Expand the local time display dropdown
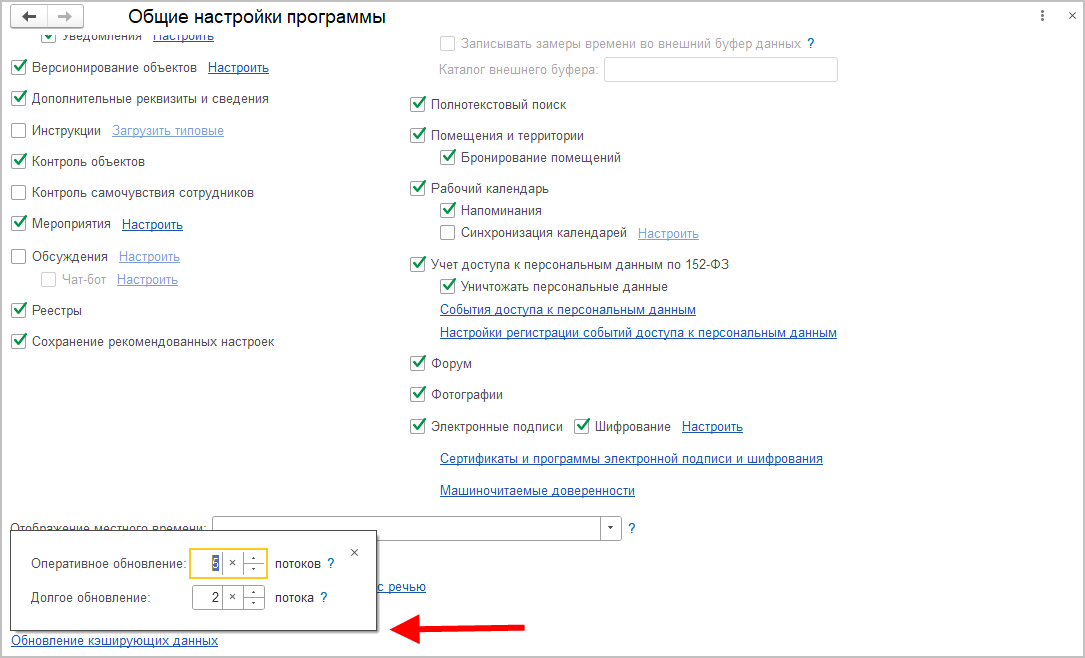 610,528
